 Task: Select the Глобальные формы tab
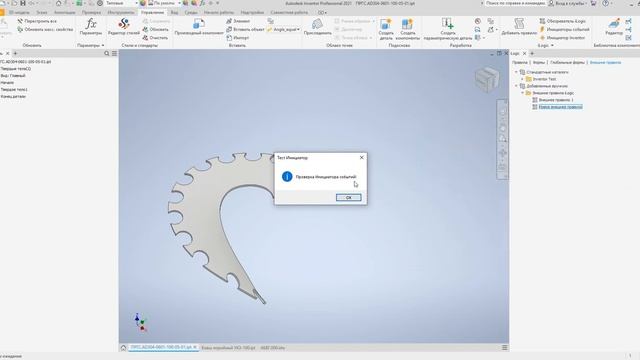567,62
